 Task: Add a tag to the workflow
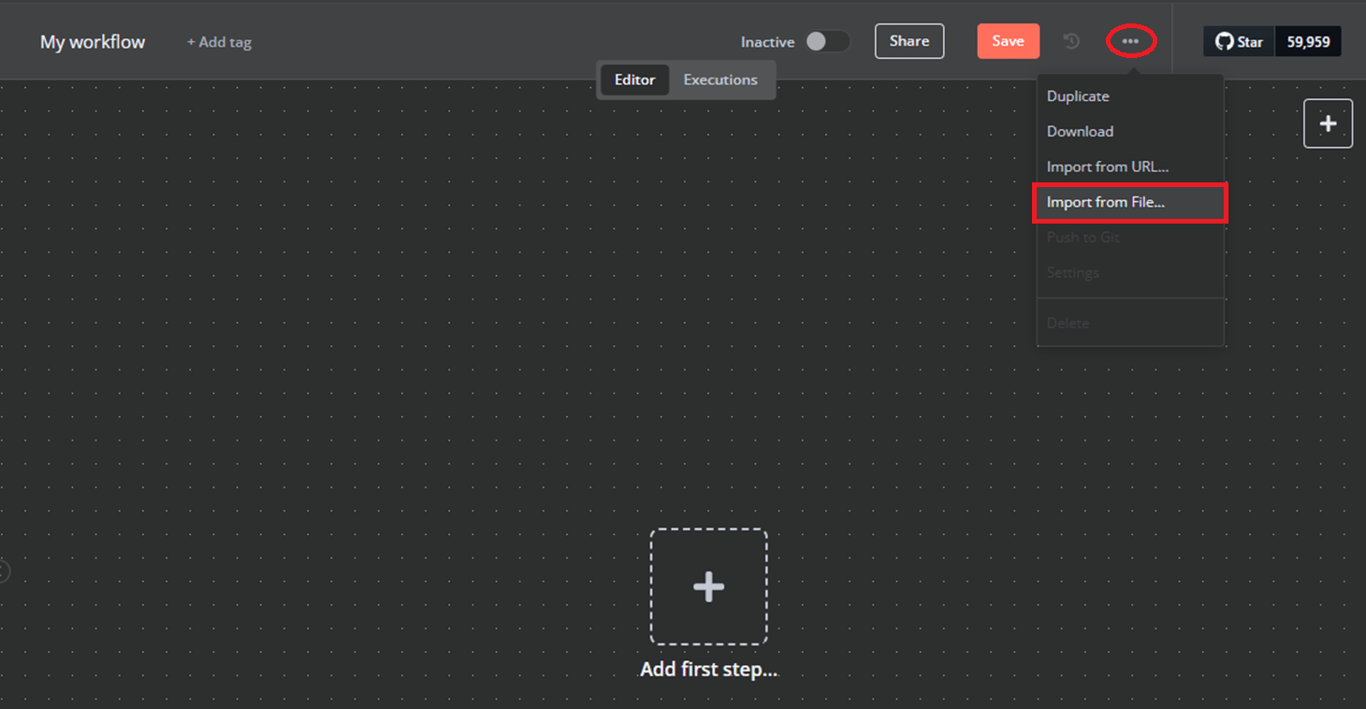point(218,42)
